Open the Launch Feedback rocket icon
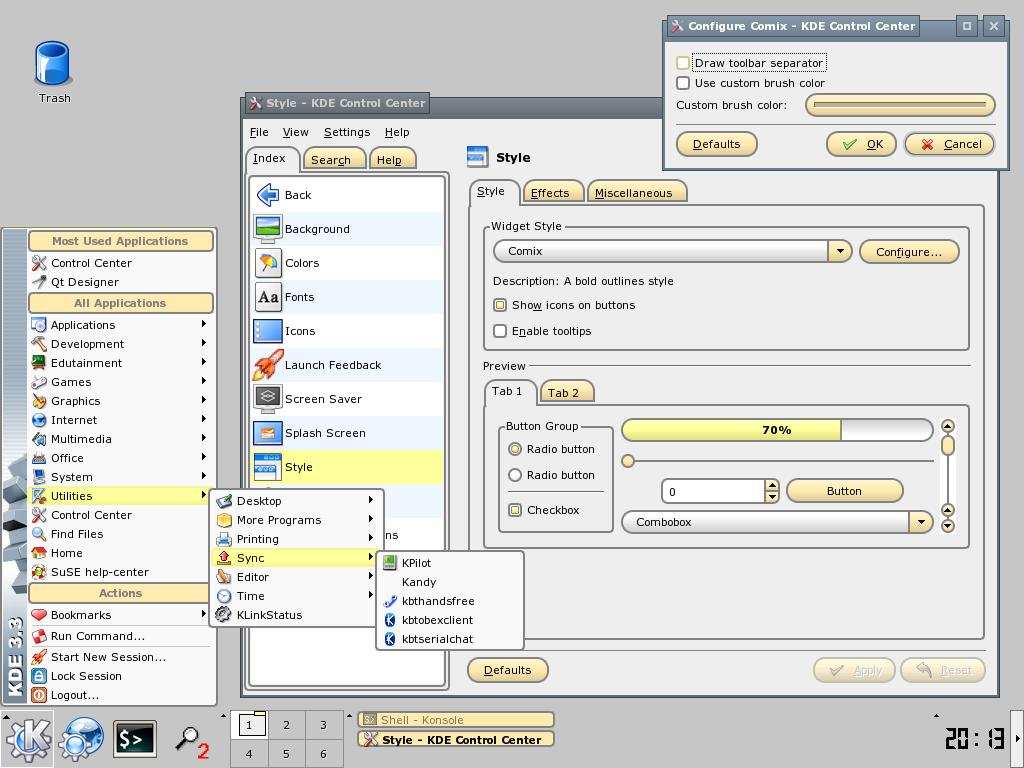Image resolution: width=1024 pixels, height=768 pixels. (268, 364)
